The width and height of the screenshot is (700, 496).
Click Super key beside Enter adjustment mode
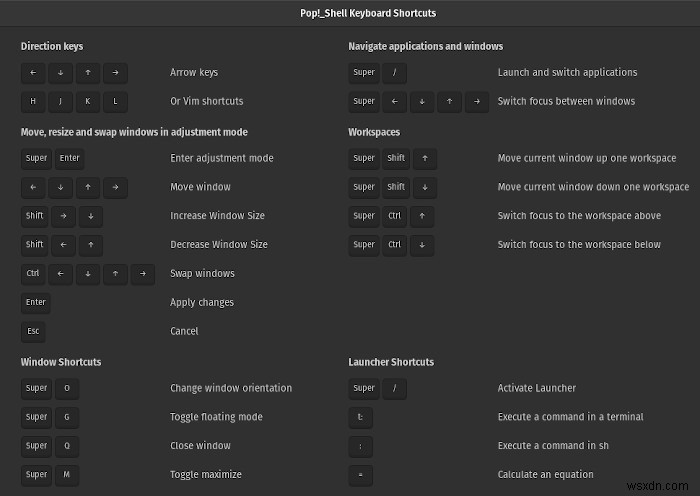36,158
